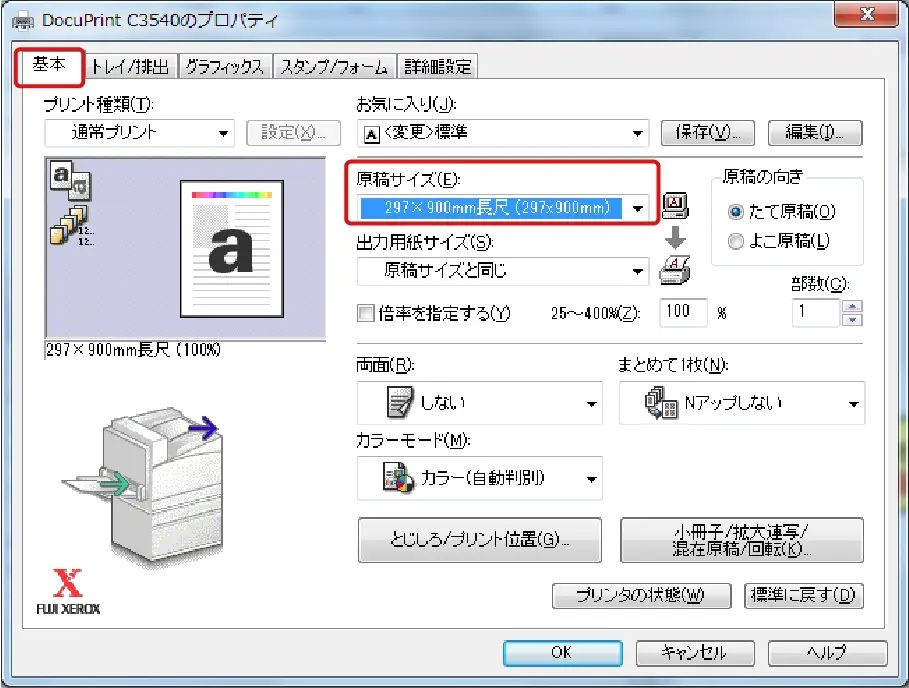Open 出力用紙サイズ dropdown
Image resolution: width=909 pixels, height=688 pixels.
(503, 271)
